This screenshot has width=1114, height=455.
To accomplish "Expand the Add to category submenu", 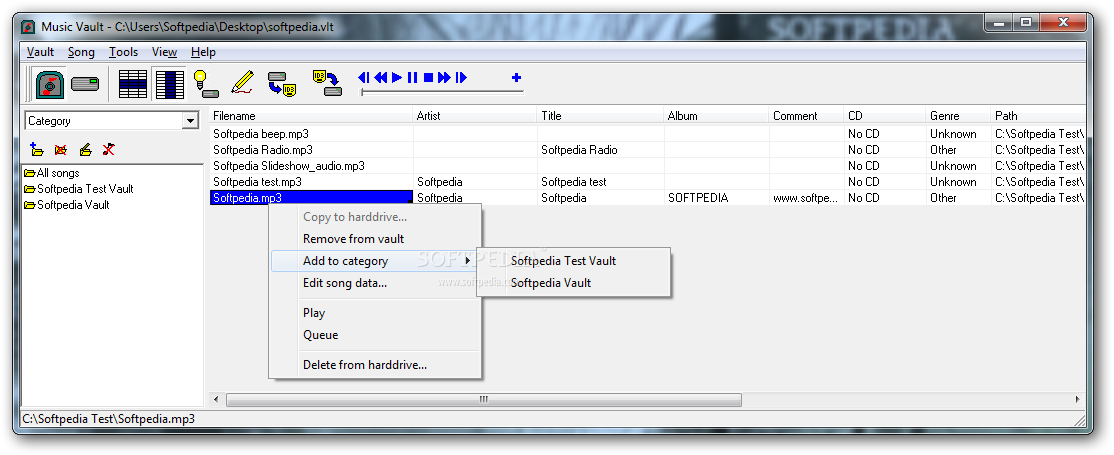I will (375, 261).
